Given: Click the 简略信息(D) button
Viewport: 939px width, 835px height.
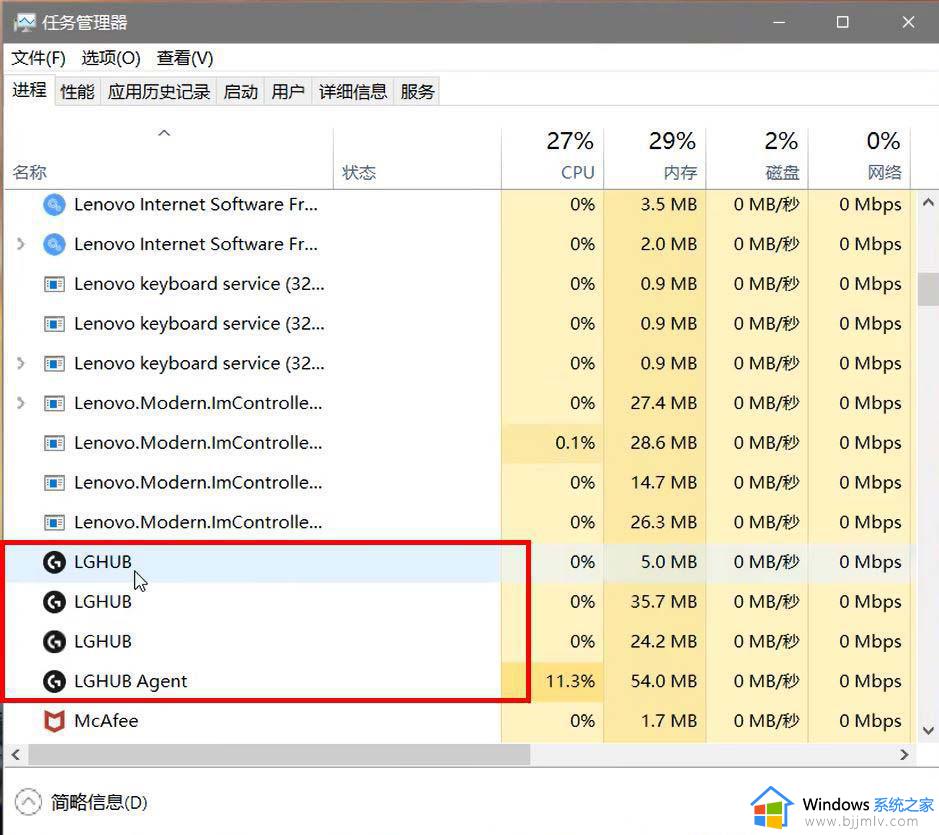Looking at the screenshot, I should [x=99, y=802].
